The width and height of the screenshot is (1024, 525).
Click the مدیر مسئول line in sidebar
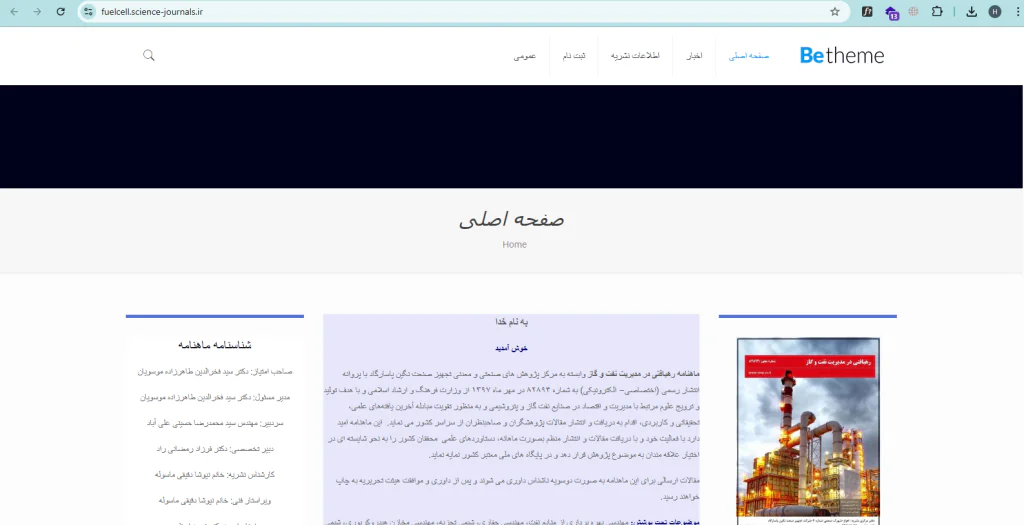point(215,397)
